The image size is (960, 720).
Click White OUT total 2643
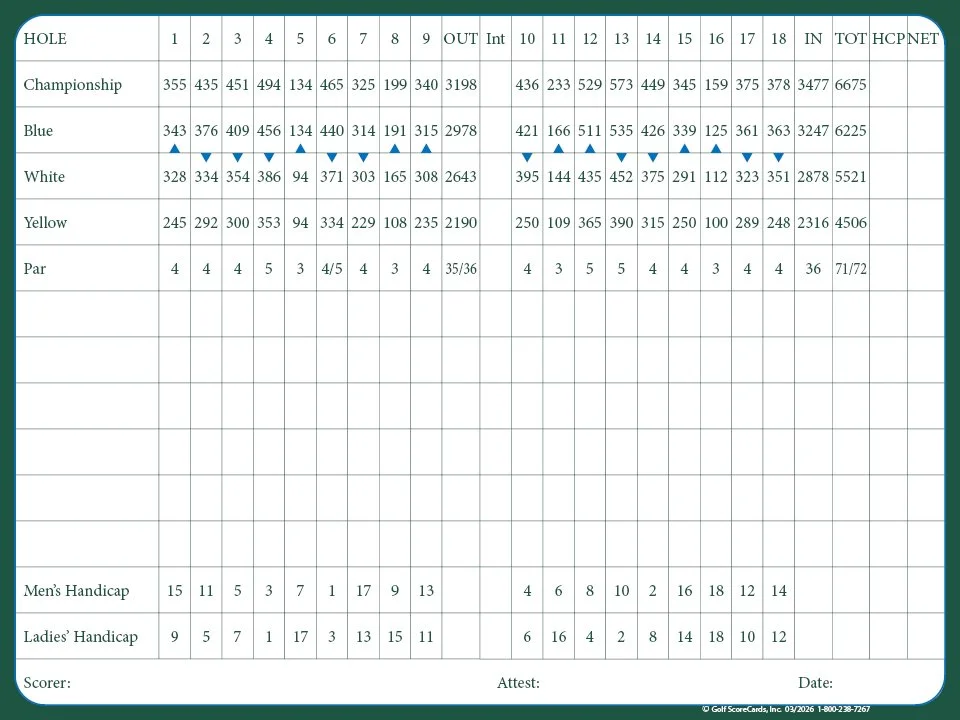pos(460,176)
